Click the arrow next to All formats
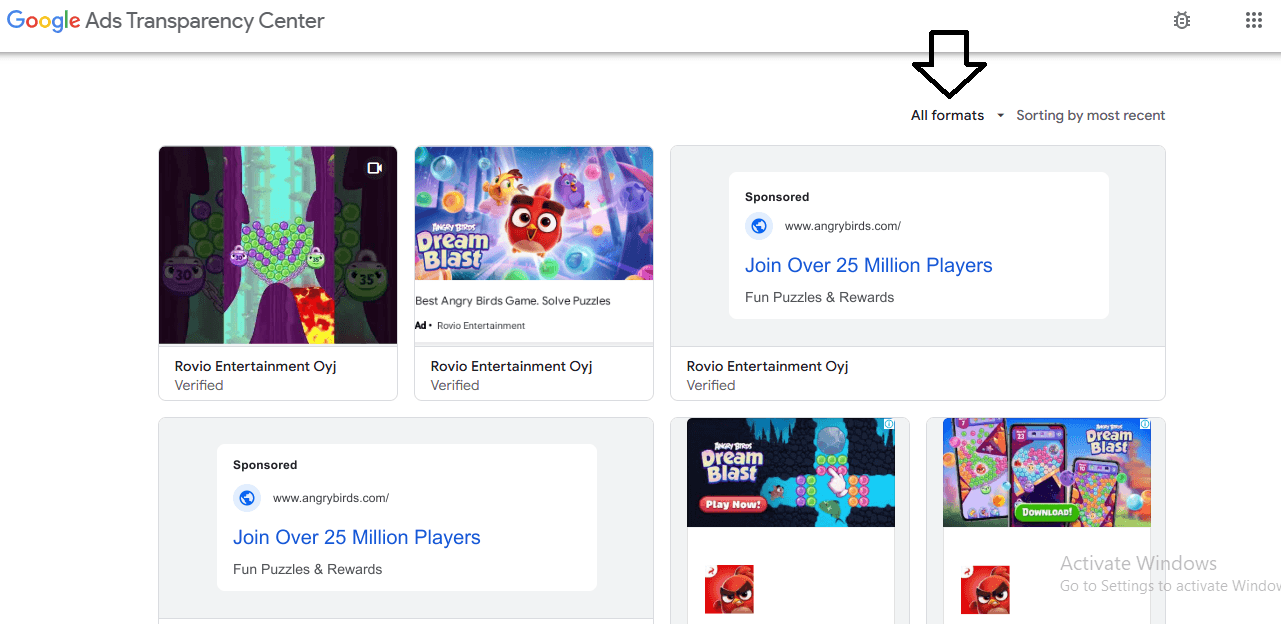Screen dimensions: 1281x624 1000,116
